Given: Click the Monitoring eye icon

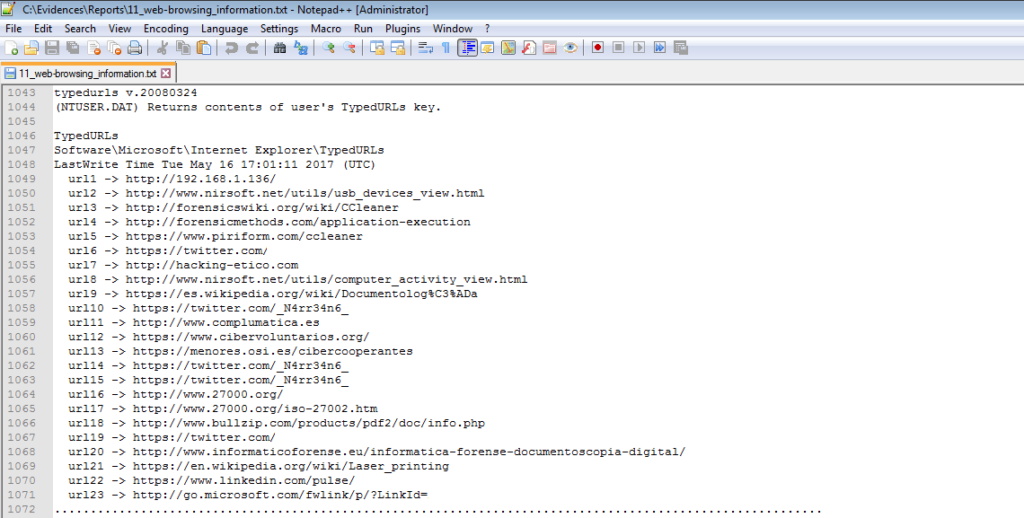Looking at the screenshot, I should pyautogui.click(x=570, y=47).
